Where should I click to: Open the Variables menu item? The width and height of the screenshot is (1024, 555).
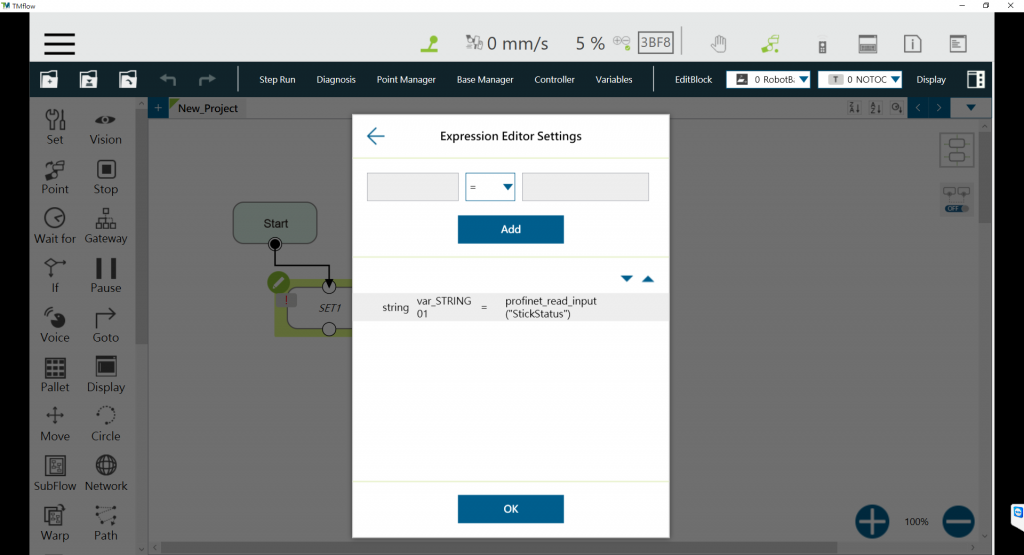click(614, 80)
